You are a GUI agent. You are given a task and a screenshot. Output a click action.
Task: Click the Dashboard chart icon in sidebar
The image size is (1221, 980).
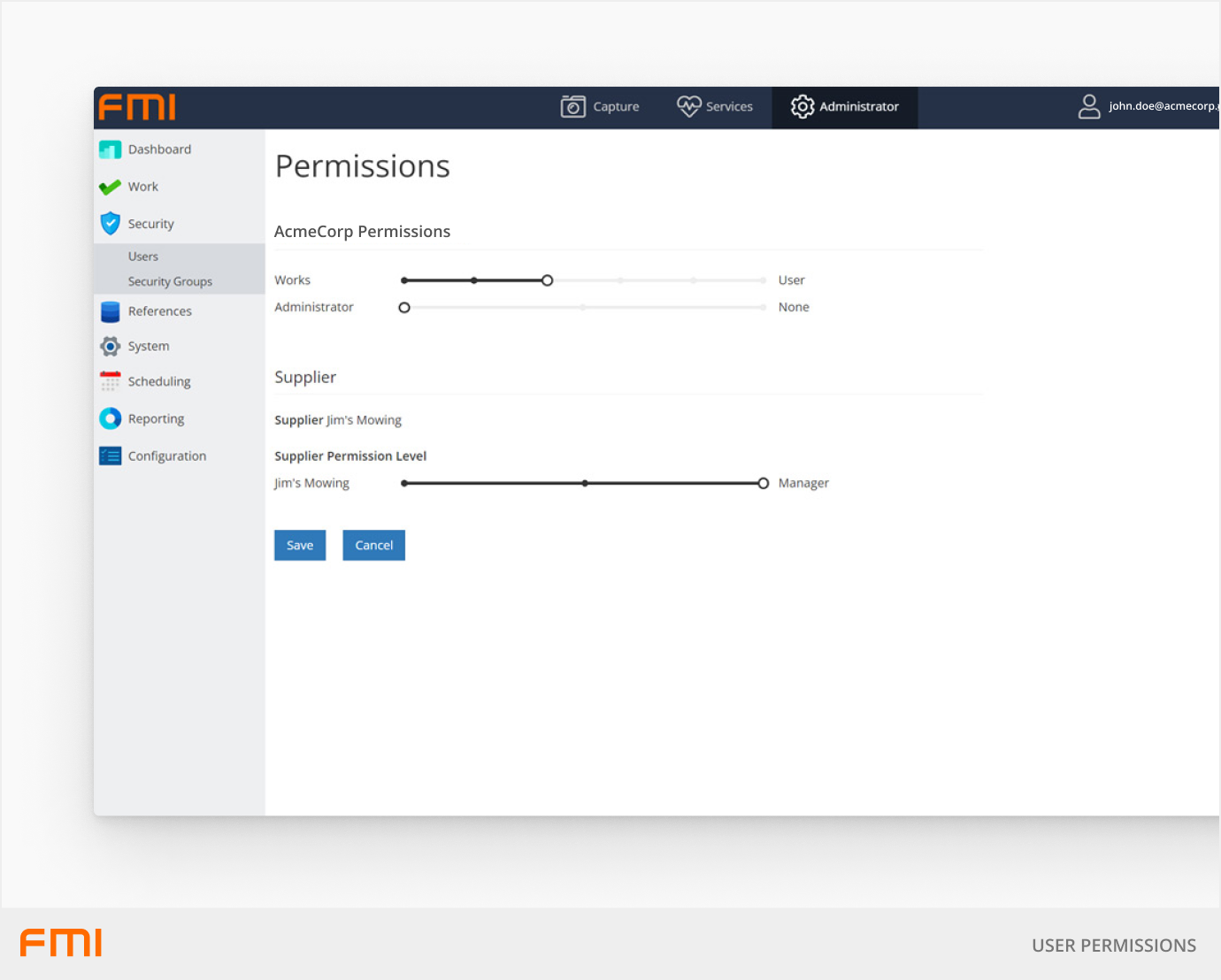pos(110,149)
